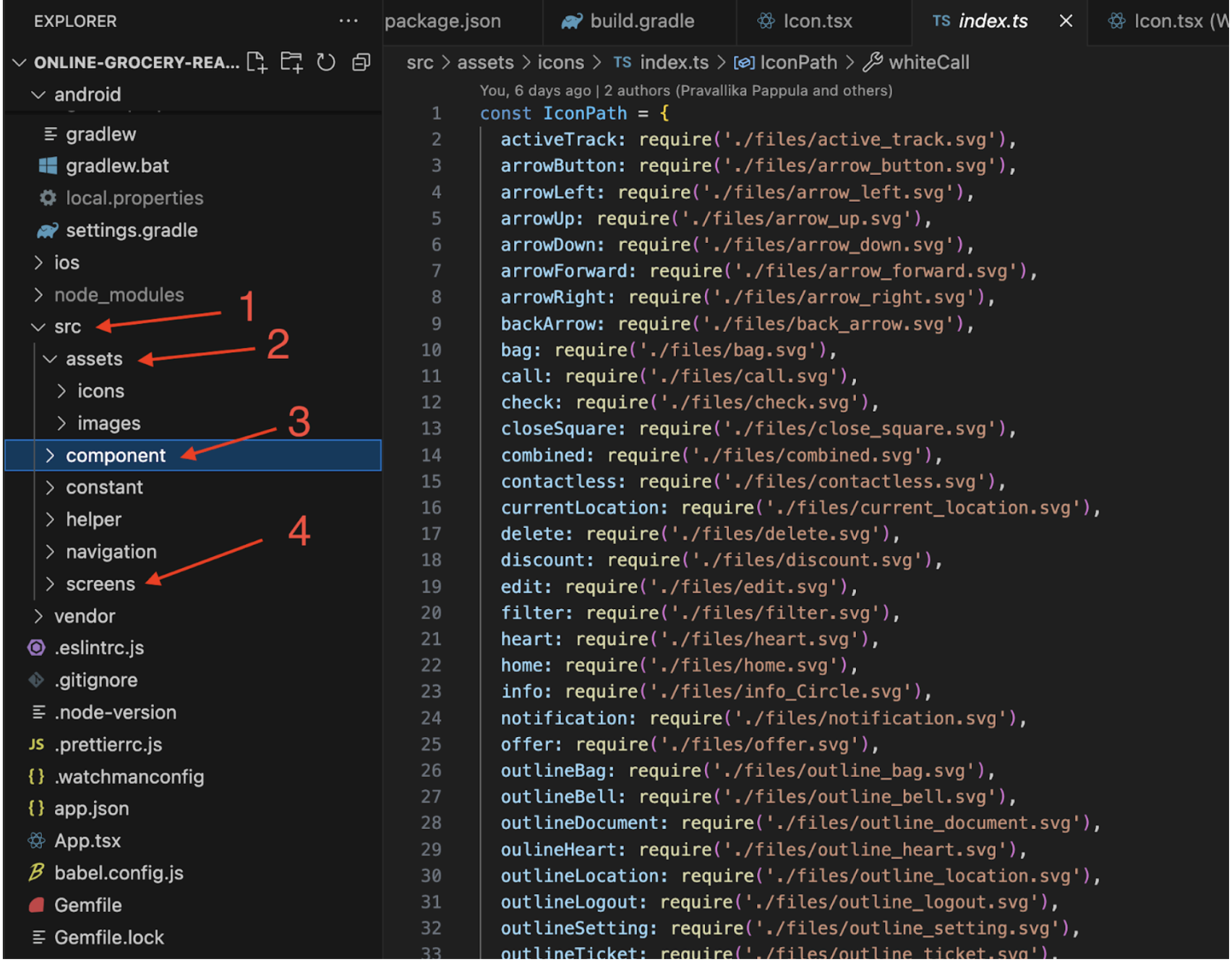Click the React icon next to App.tsx
1232x962 pixels.
coord(36,840)
